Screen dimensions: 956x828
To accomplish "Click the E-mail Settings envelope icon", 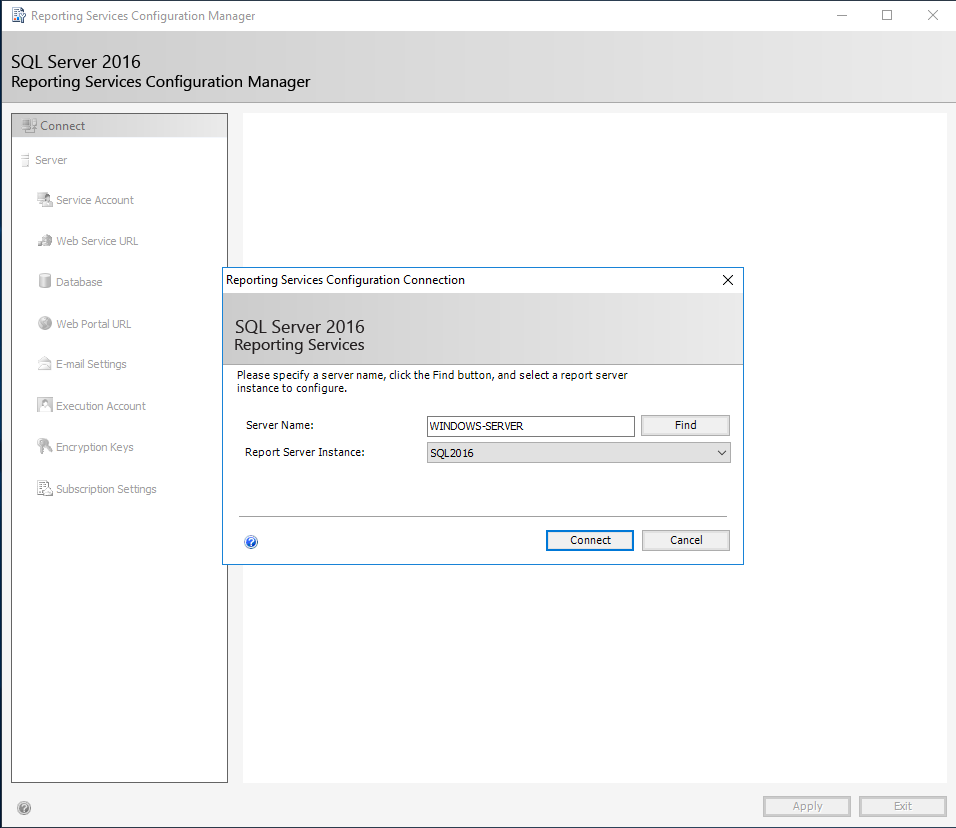I will (45, 364).
